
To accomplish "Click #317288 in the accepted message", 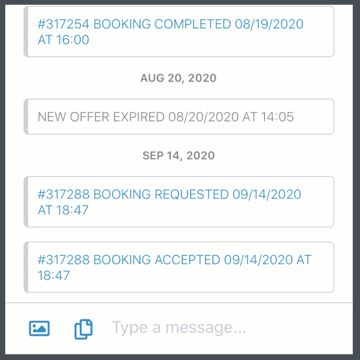I will pyautogui.click(x=63, y=260).
